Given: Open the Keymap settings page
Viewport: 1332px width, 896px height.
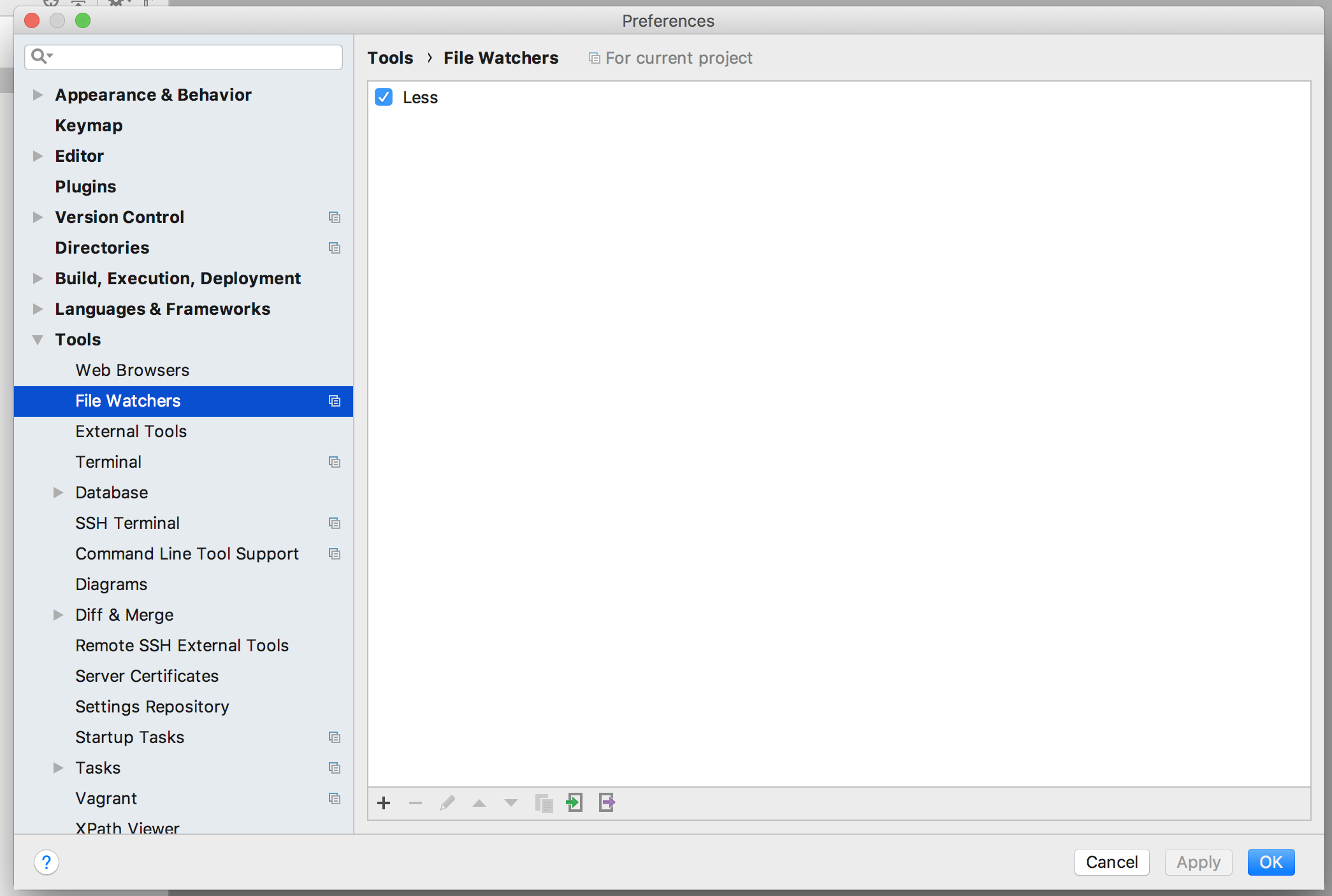Looking at the screenshot, I should tap(89, 126).
